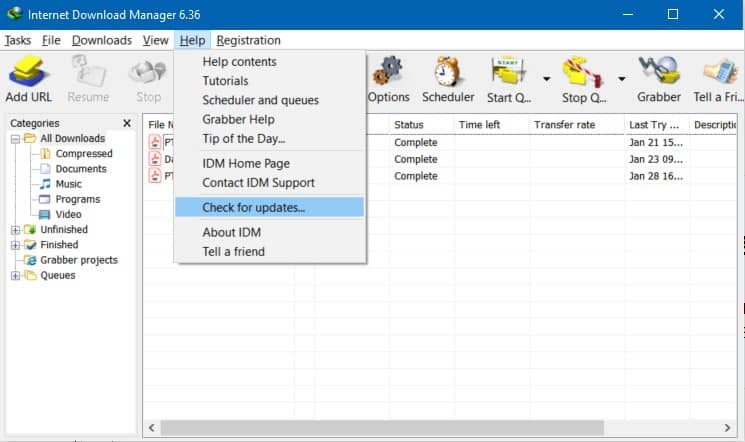This screenshot has width=745, height=442.
Task: Click the IDM logo in title bar
Action: tap(15, 13)
